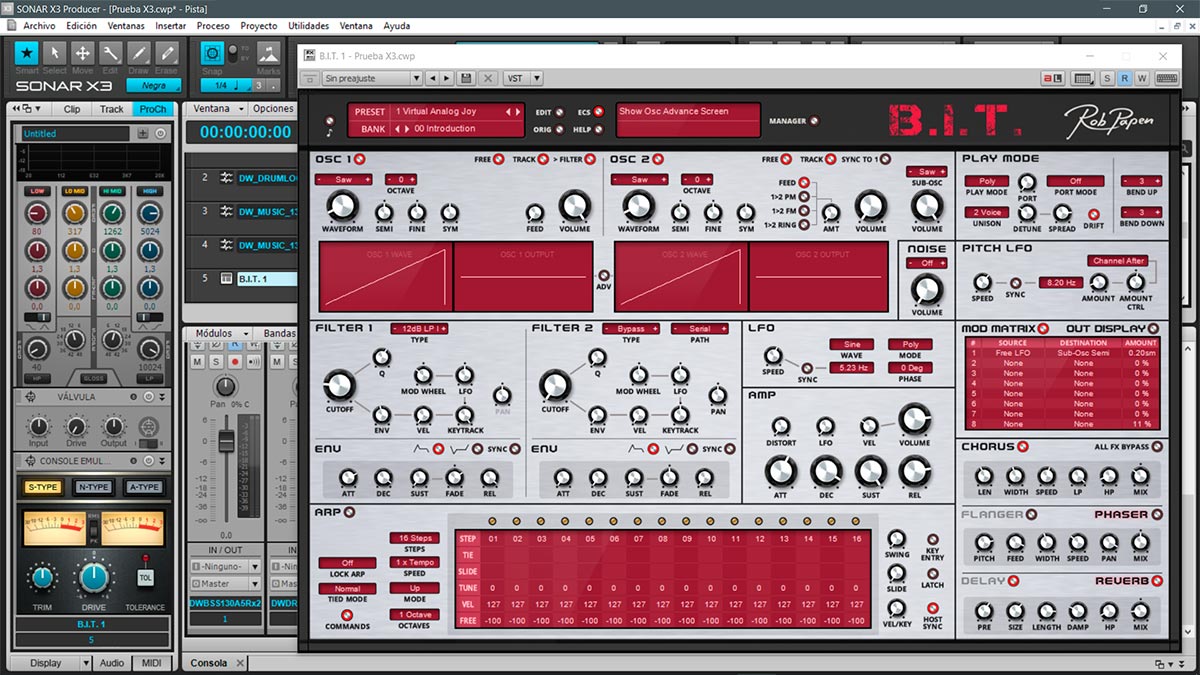Toggle OSC 2 on/off LED

click(x=657, y=159)
